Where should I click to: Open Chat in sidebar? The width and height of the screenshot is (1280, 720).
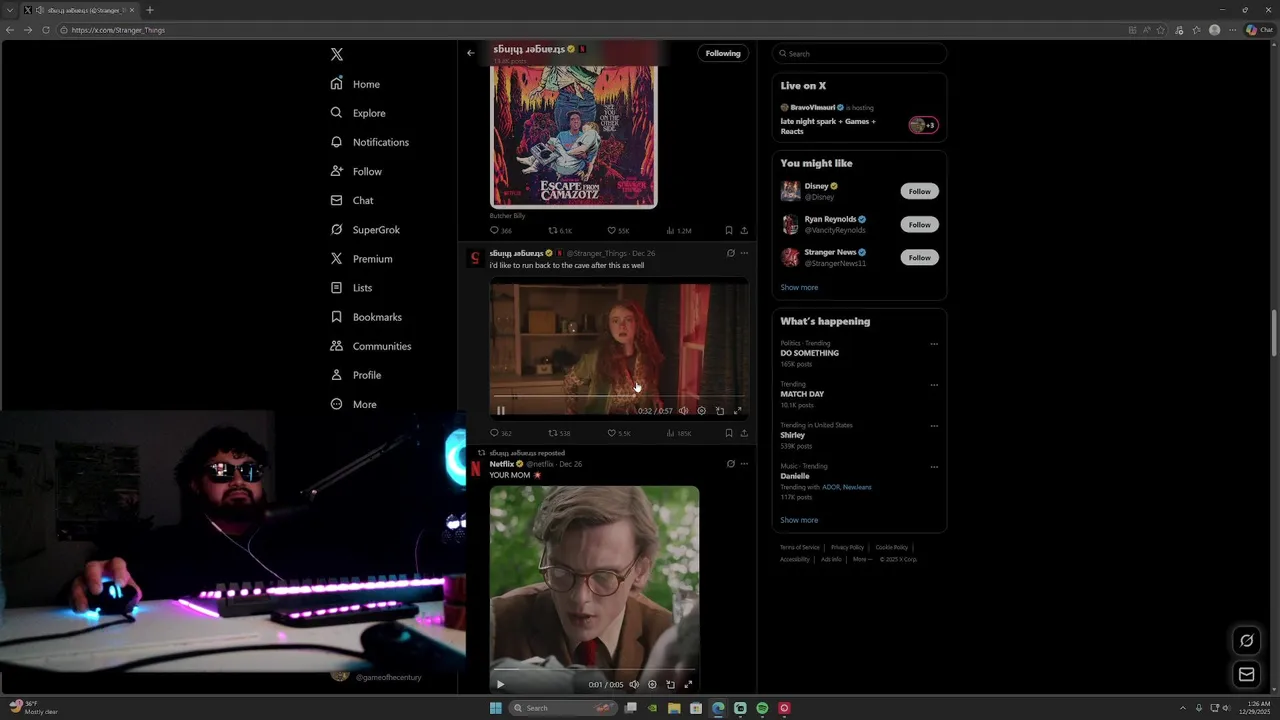coord(352,200)
